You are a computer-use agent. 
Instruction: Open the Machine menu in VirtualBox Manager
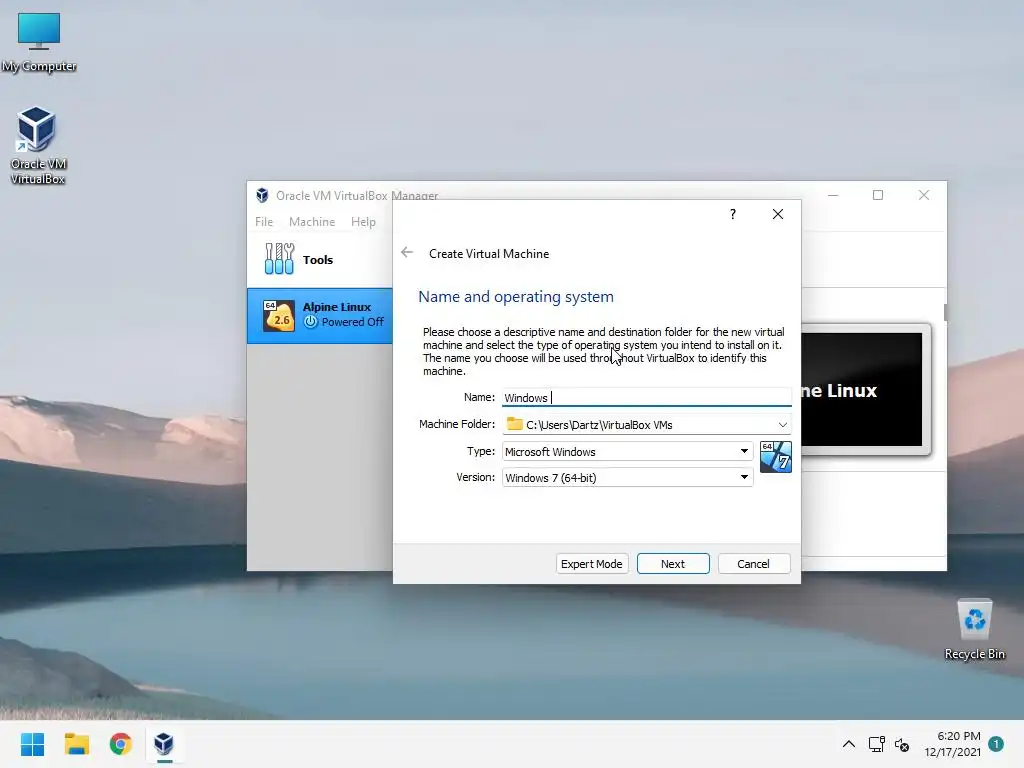click(312, 221)
